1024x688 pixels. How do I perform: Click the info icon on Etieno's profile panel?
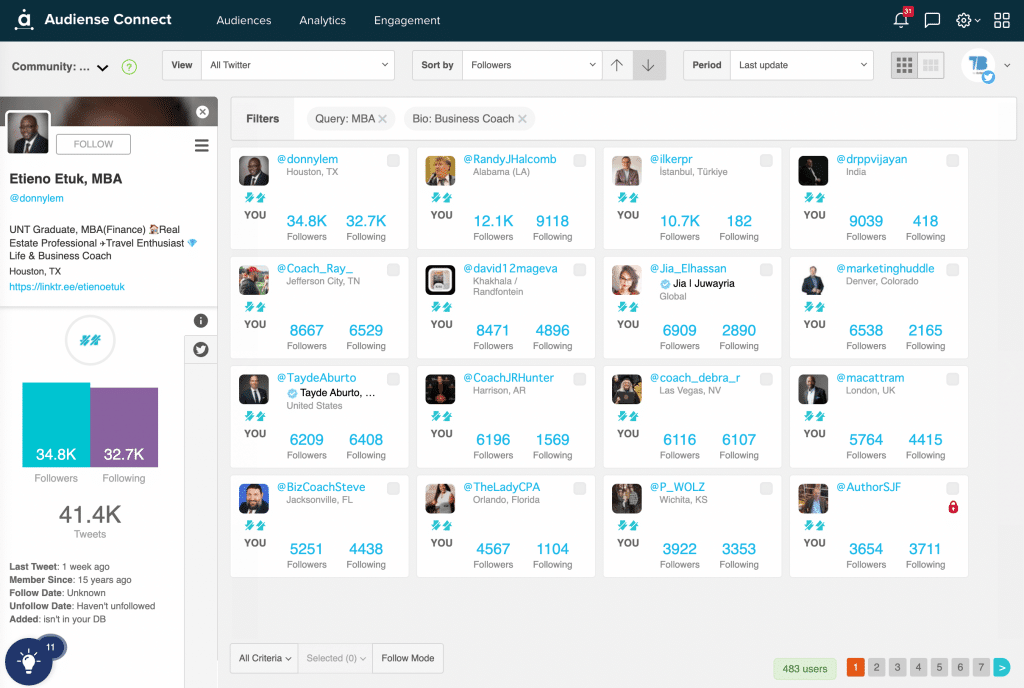pos(200,320)
